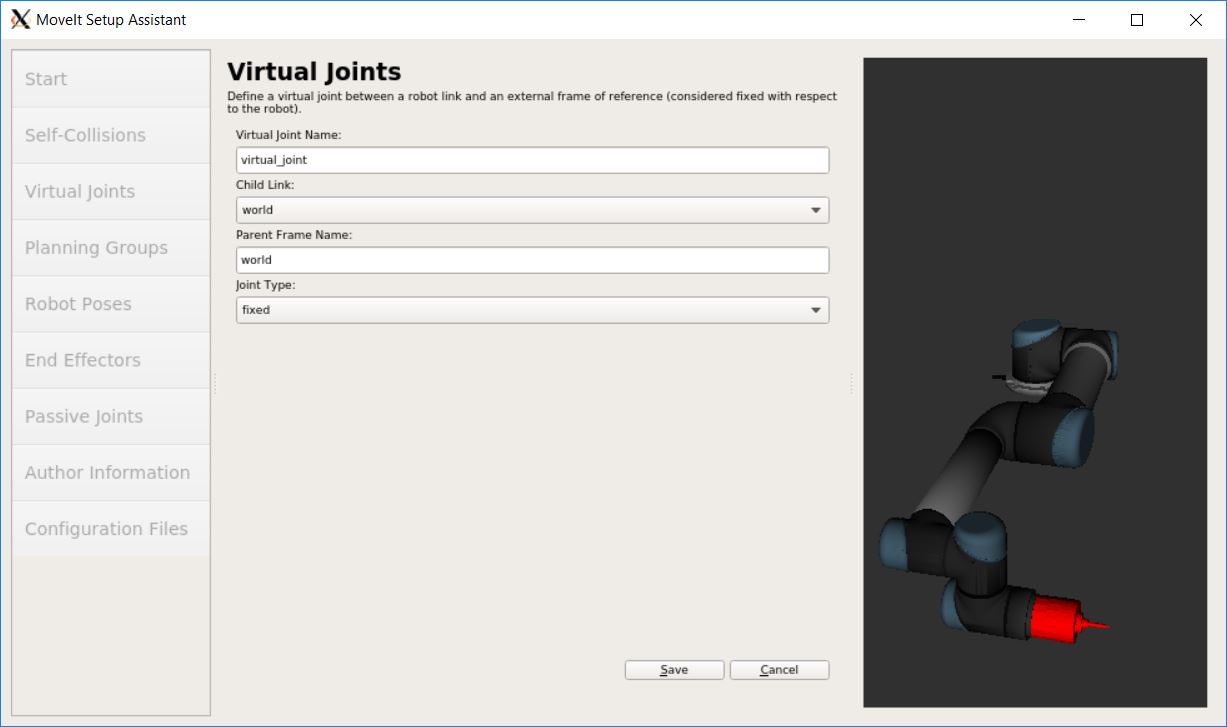The width and height of the screenshot is (1227, 727).
Task: Click the Save button
Action: pyautogui.click(x=674, y=669)
